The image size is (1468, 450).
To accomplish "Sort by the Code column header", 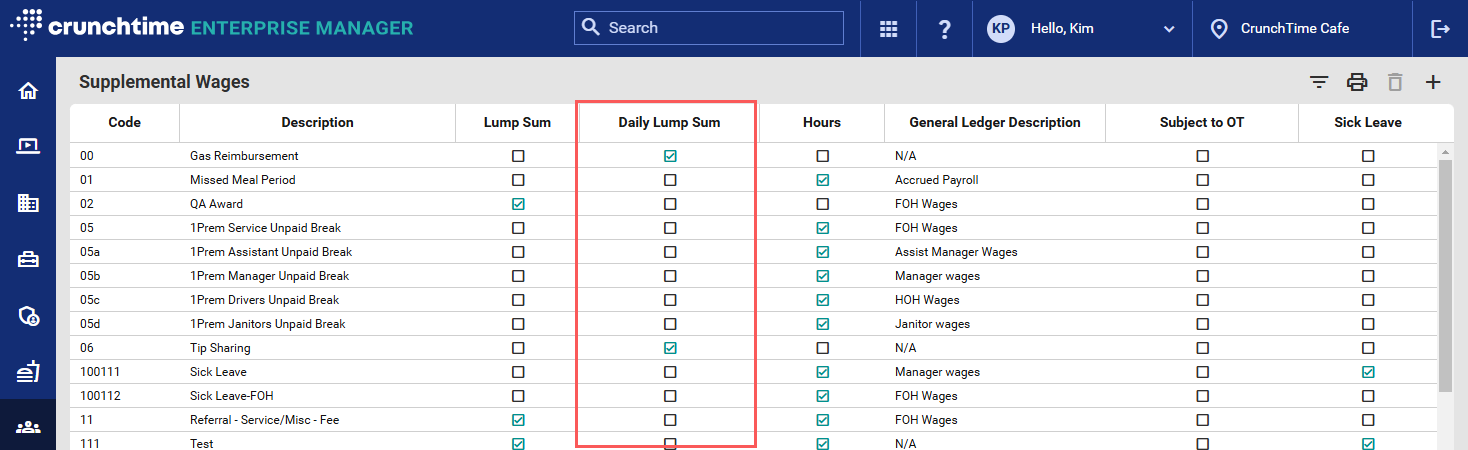I will 125,123.
